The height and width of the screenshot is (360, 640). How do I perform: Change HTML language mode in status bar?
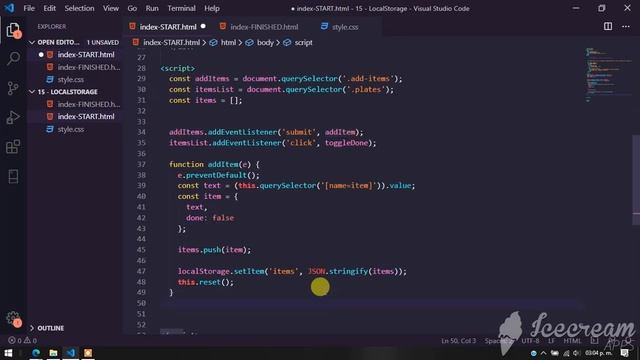tap(572, 340)
